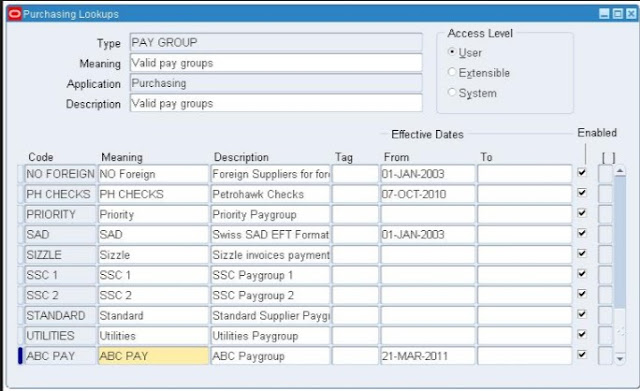Select the SIZZLE code cell
This screenshot has width=640, height=391.
click(60, 255)
